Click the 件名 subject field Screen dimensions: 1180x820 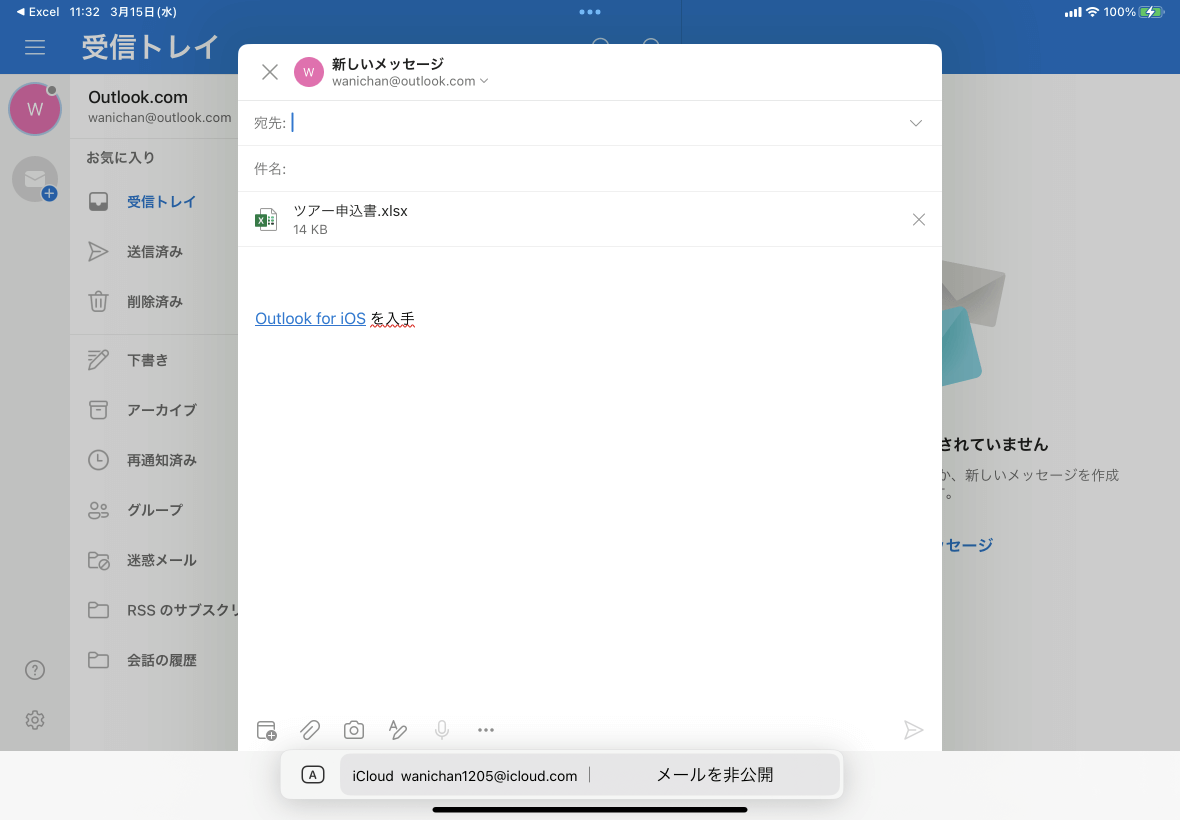coord(590,169)
